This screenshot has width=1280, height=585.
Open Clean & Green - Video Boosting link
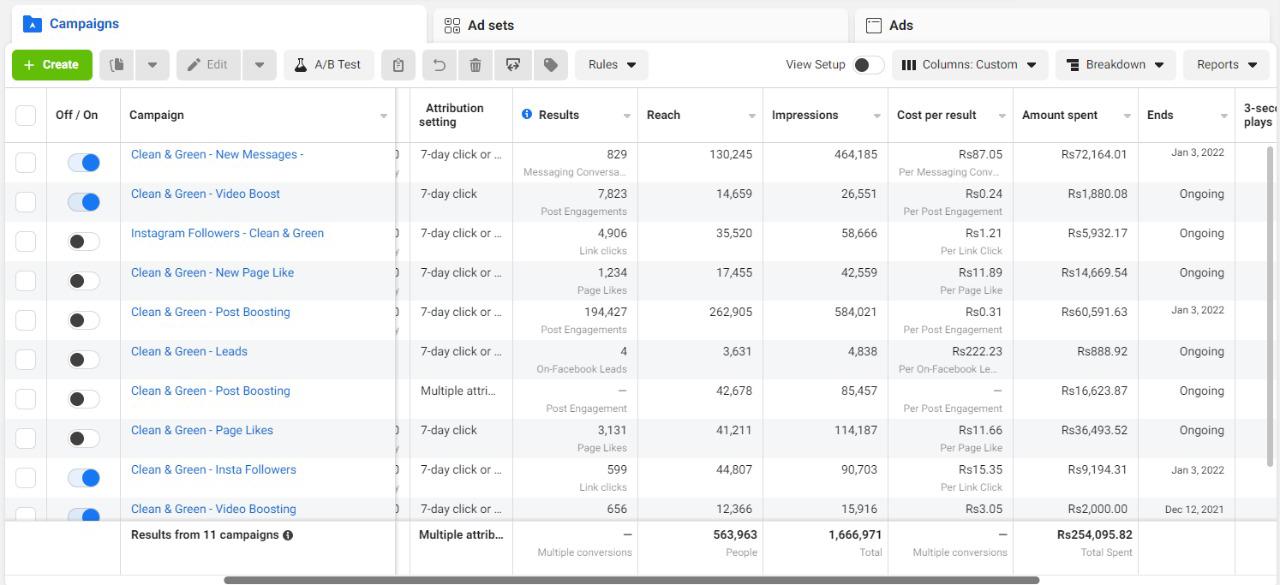(x=213, y=509)
